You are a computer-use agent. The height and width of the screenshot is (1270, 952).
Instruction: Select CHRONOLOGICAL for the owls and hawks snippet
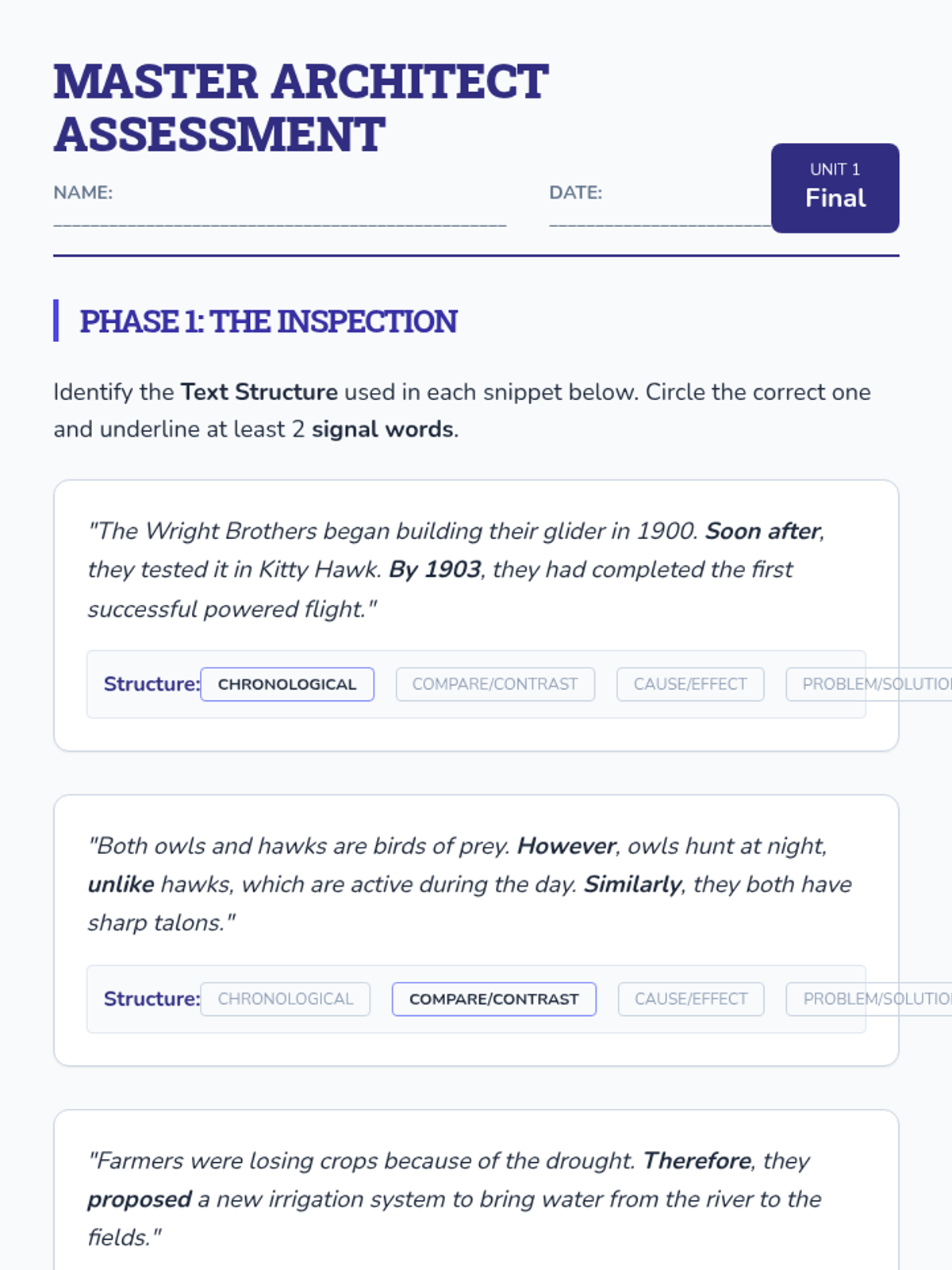tap(285, 999)
